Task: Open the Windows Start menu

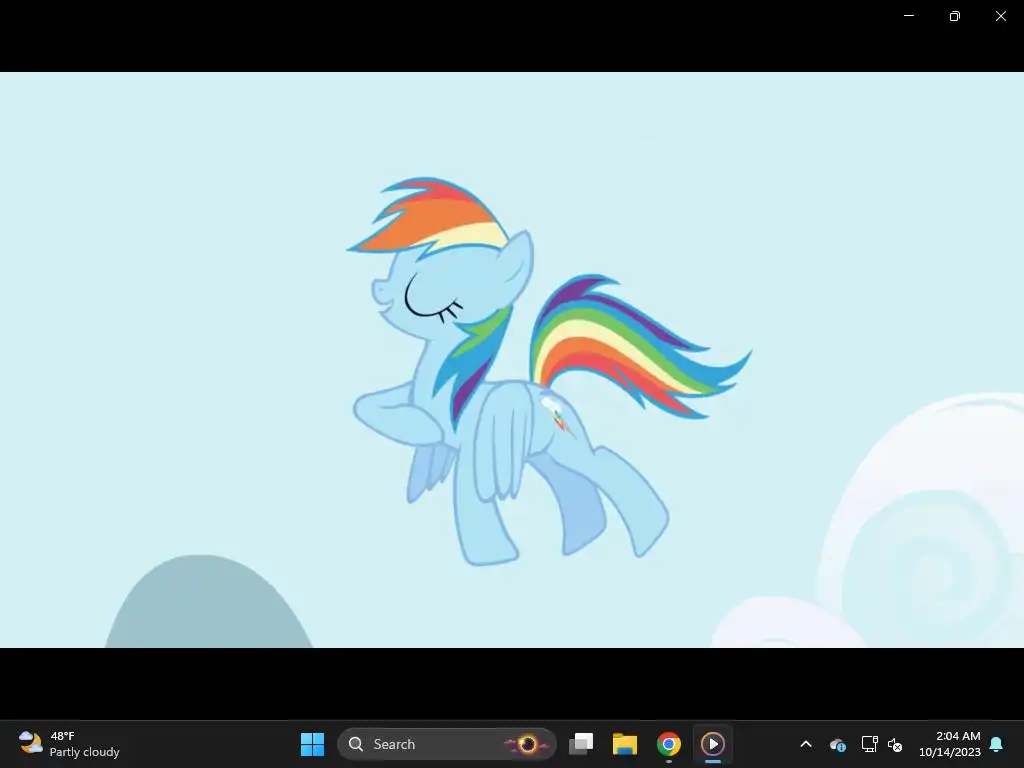Action: click(x=312, y=744)
